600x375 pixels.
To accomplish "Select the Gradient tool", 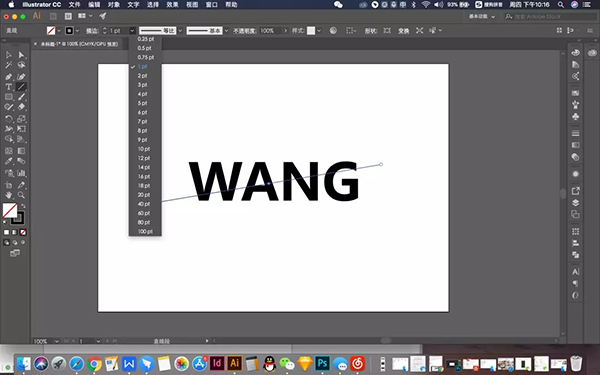I will [21, 151].
